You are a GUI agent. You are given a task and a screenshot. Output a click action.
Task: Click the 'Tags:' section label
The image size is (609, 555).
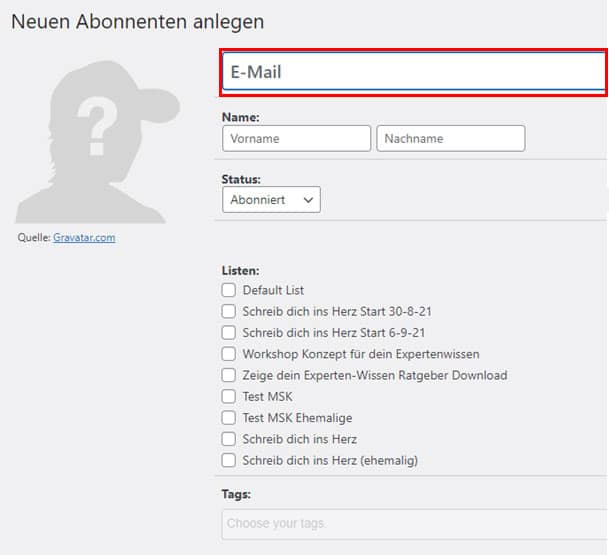pyautogui.click(x=236, y=494)
